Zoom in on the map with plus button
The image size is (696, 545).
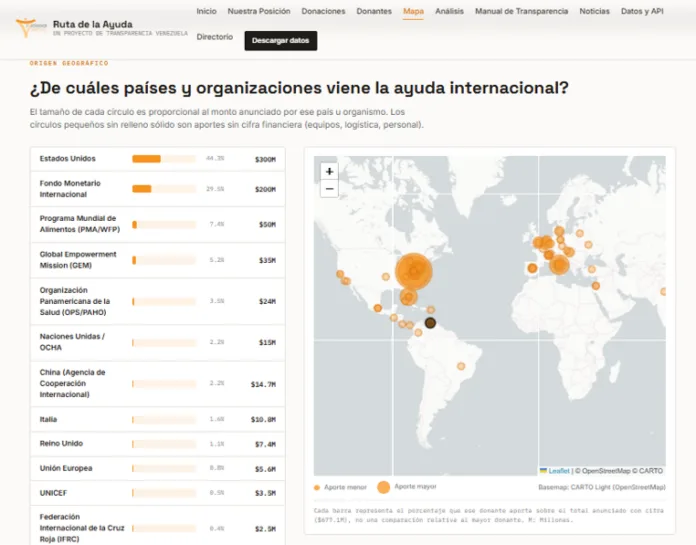pyautogui.click(x=329, y=171)
